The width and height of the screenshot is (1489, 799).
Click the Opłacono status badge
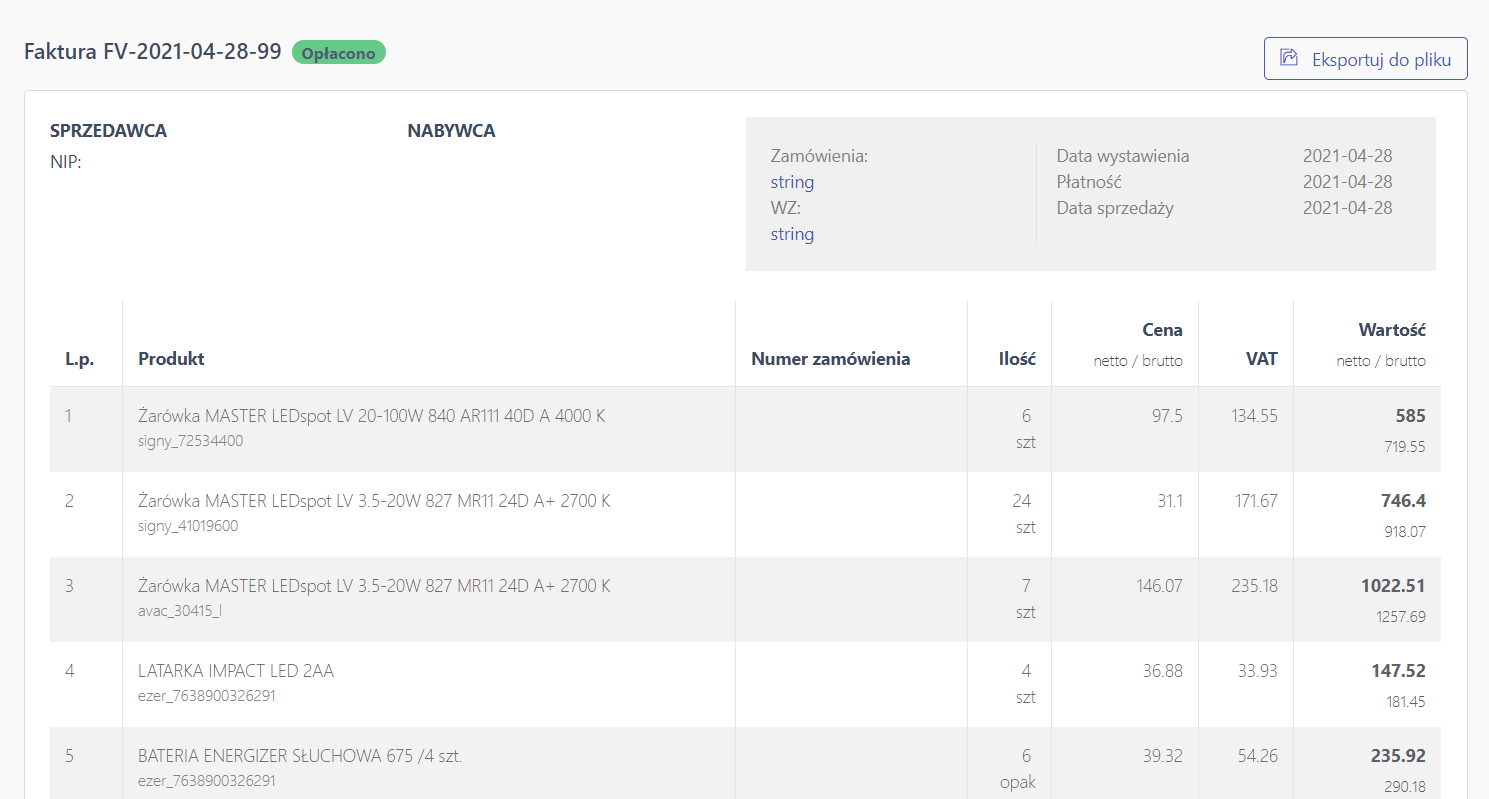point(339,53)
